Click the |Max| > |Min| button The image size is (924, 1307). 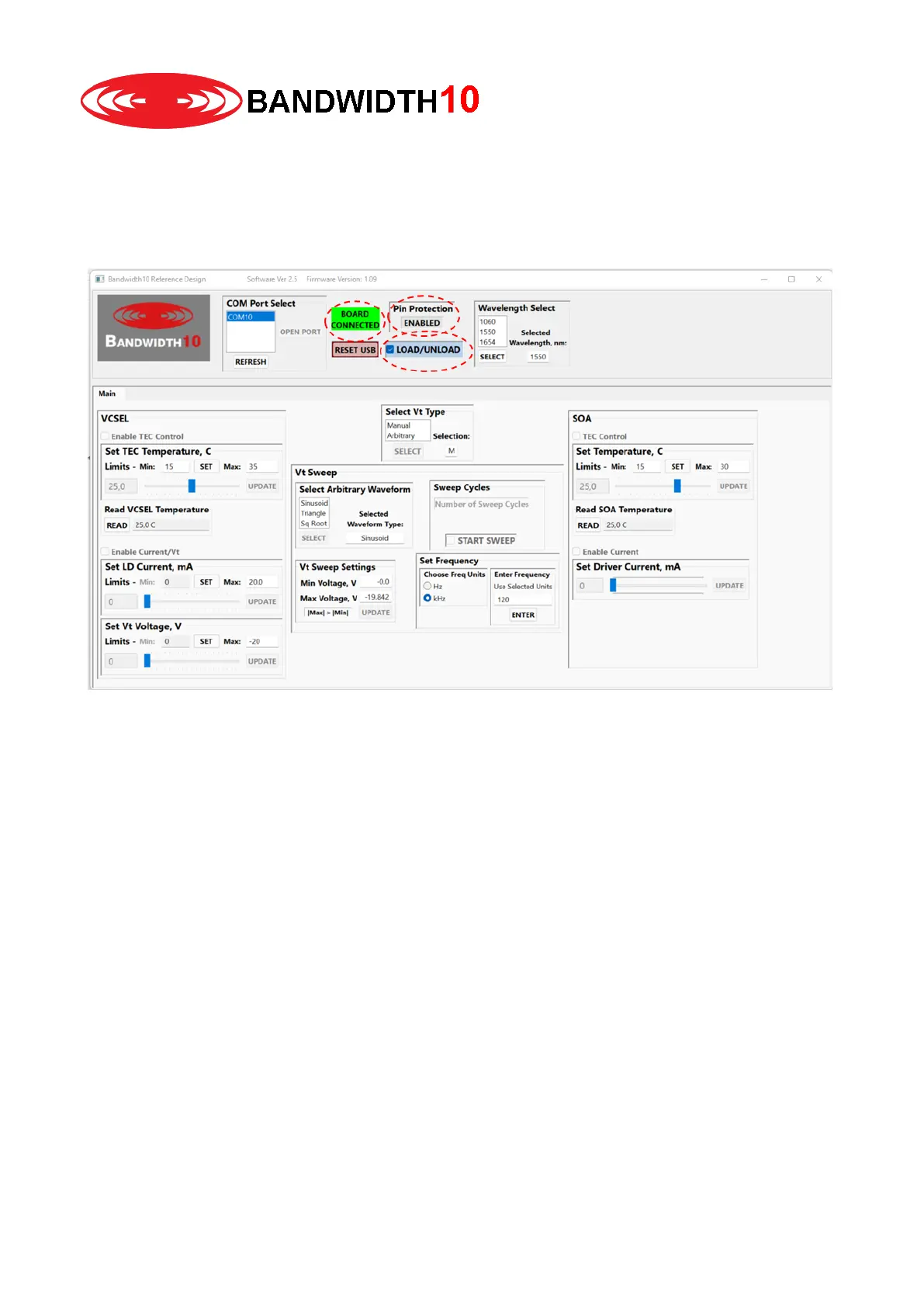(327, 613)
